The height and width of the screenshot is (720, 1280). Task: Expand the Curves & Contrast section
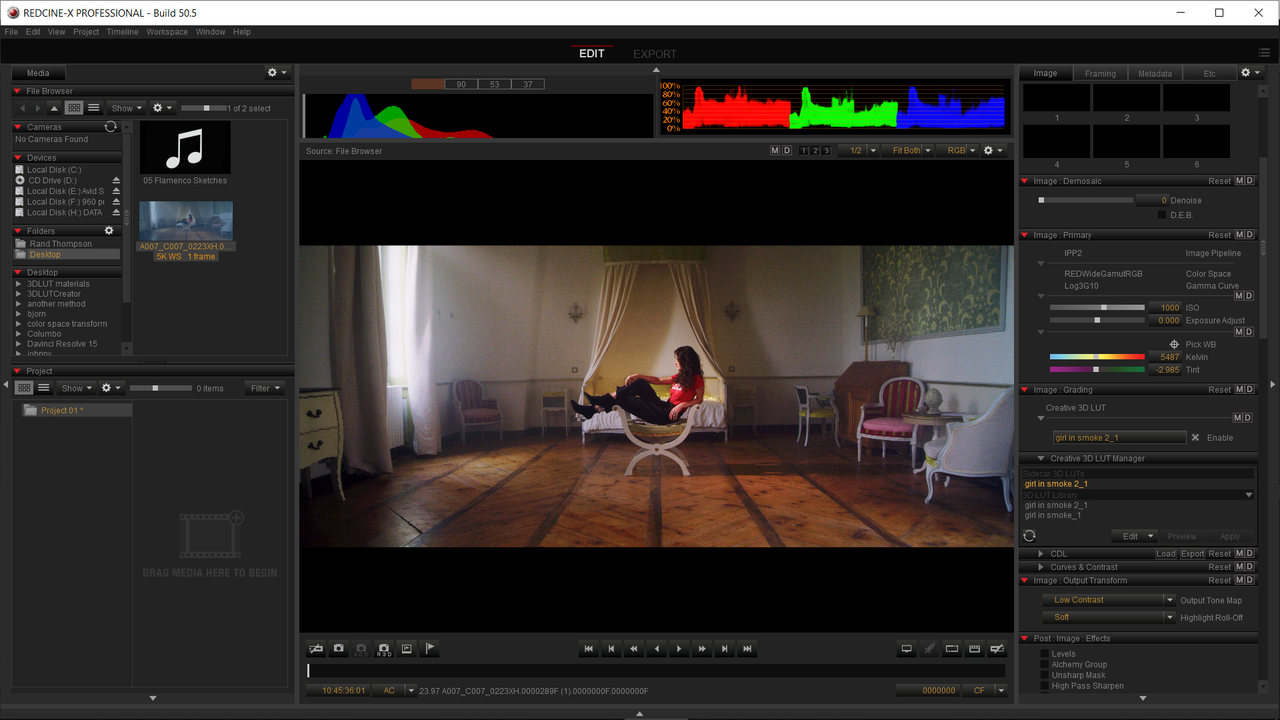click(x=1041, y=567)
